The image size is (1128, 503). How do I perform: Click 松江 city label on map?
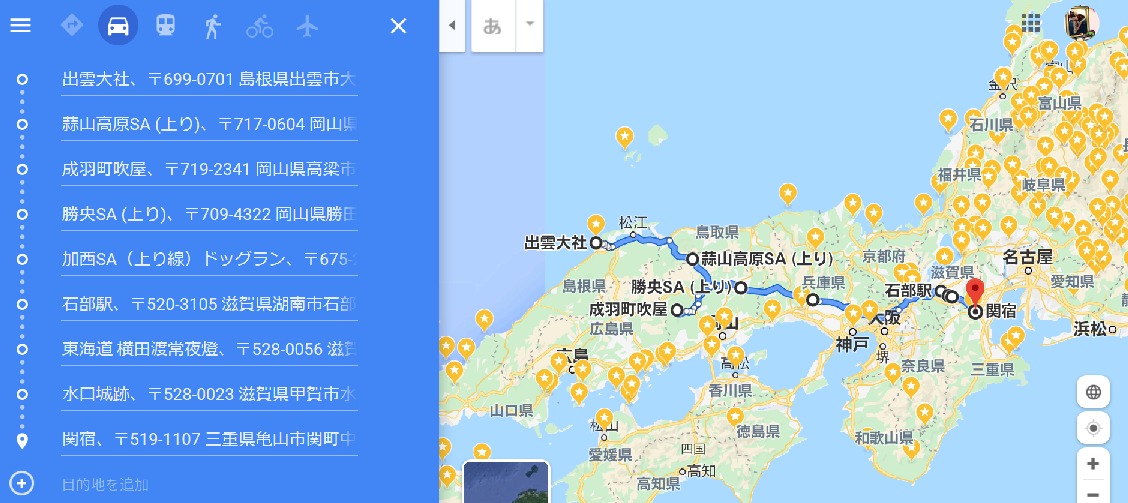(631, 222)
